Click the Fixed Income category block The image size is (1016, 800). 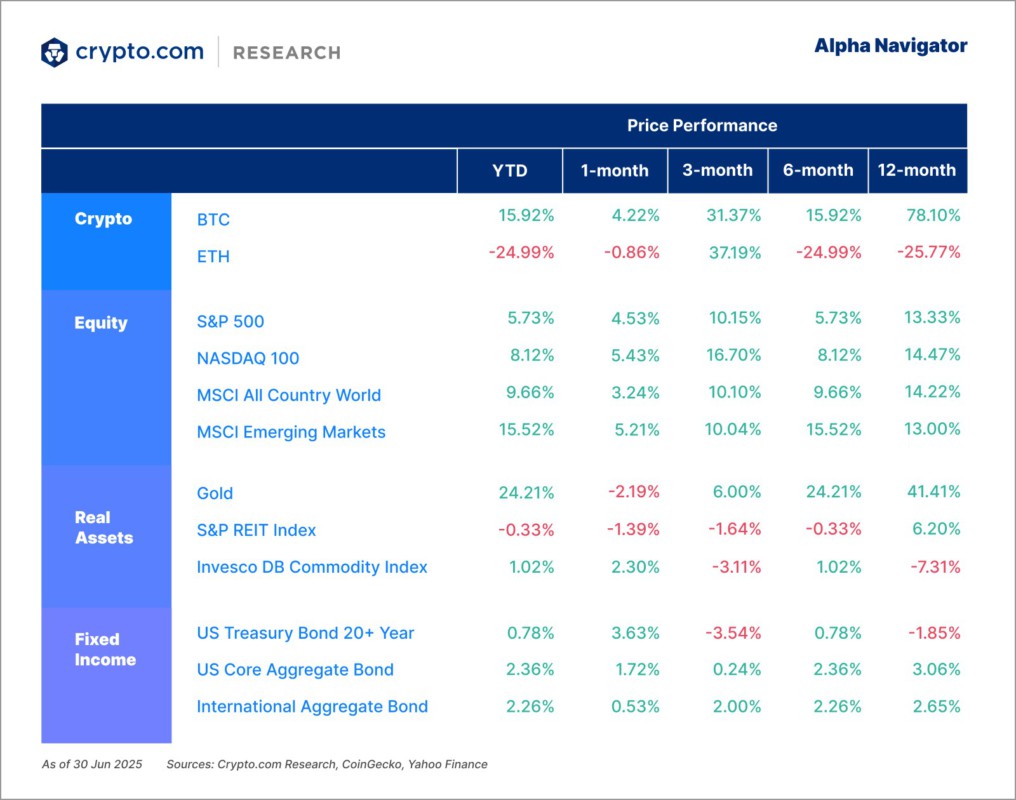106,675
